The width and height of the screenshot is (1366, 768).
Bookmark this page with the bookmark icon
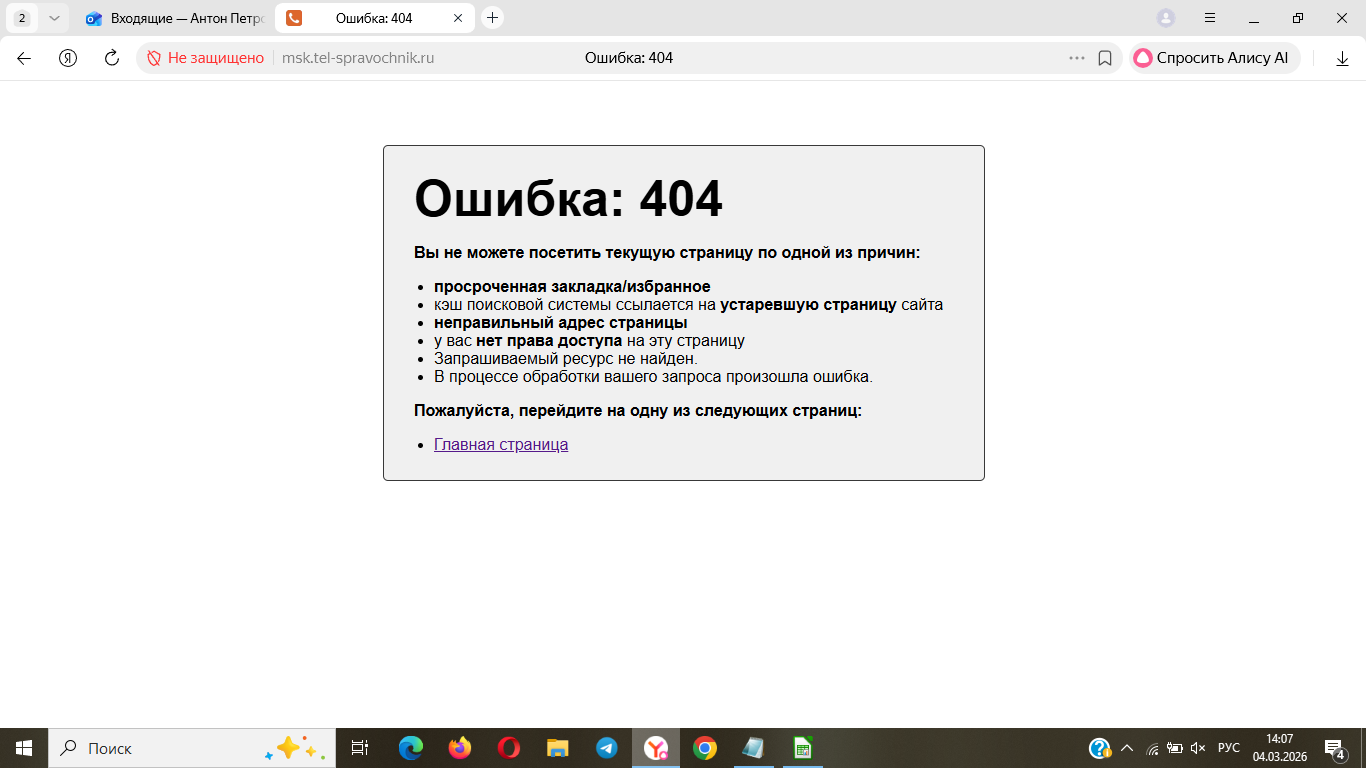click(1105, 58)
